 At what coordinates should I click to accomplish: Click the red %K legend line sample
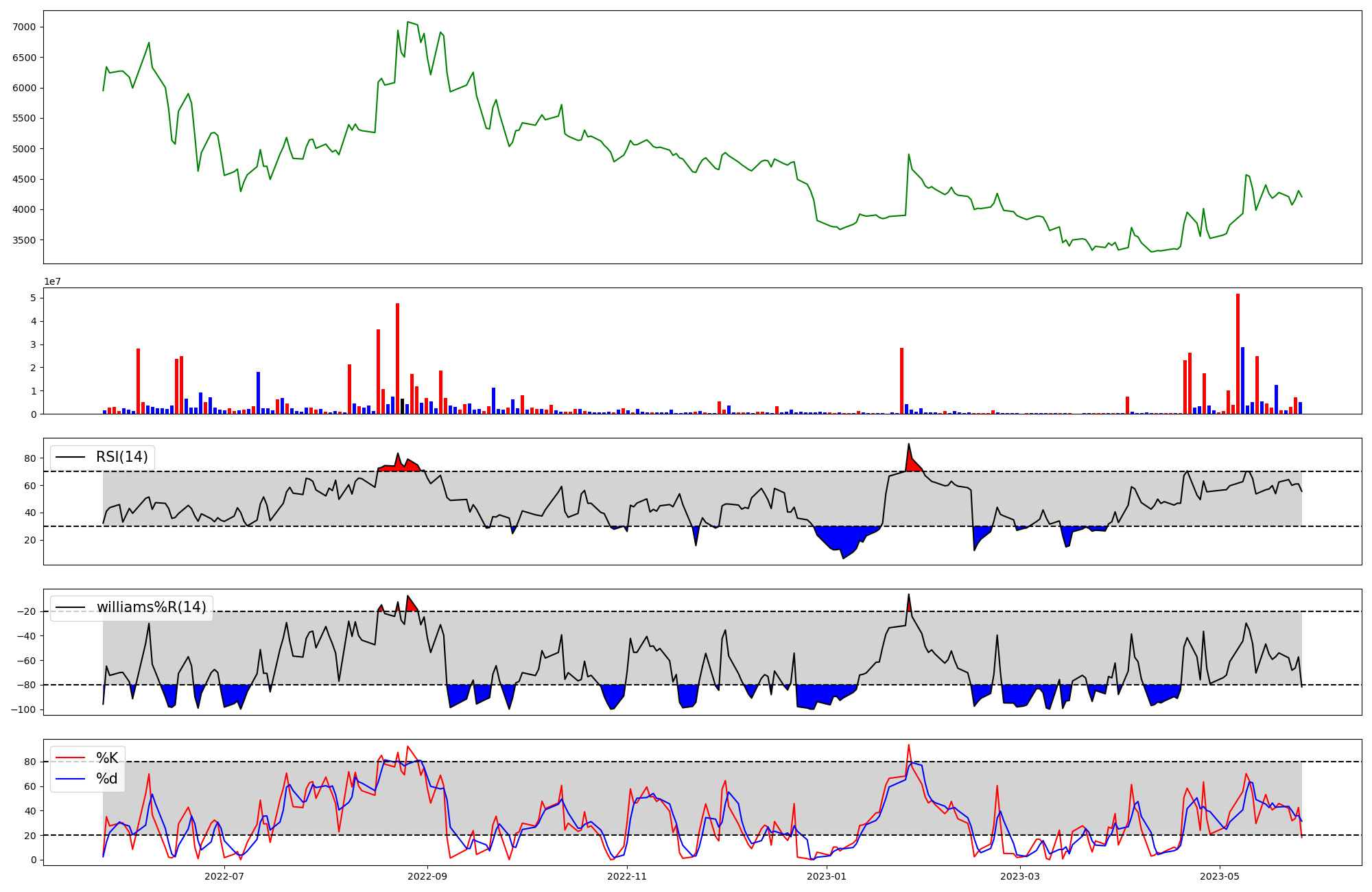point(70,758)
